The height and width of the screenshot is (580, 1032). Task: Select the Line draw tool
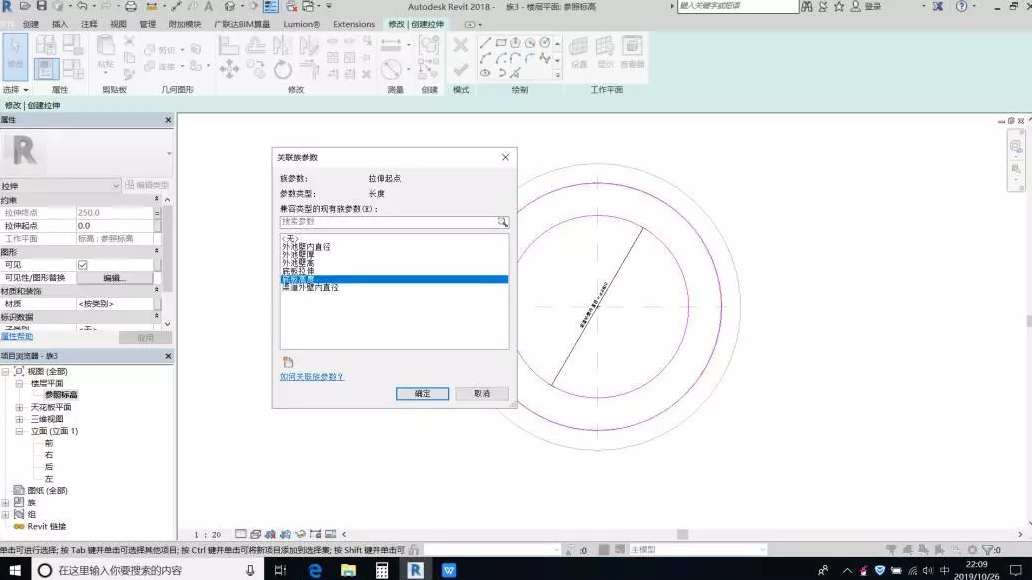coord(485,43)
